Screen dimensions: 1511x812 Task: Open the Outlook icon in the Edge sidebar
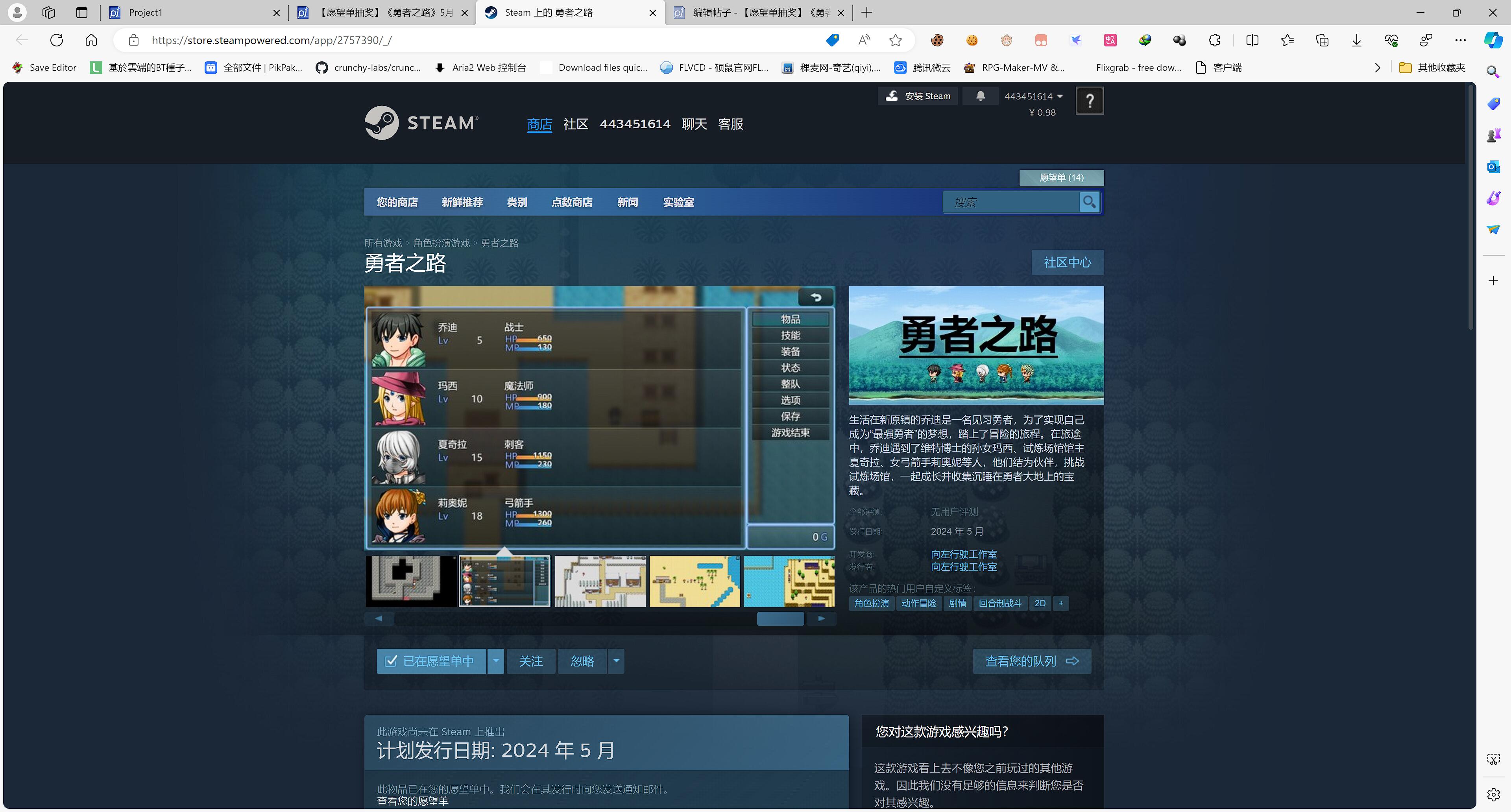coord(1493,166)
